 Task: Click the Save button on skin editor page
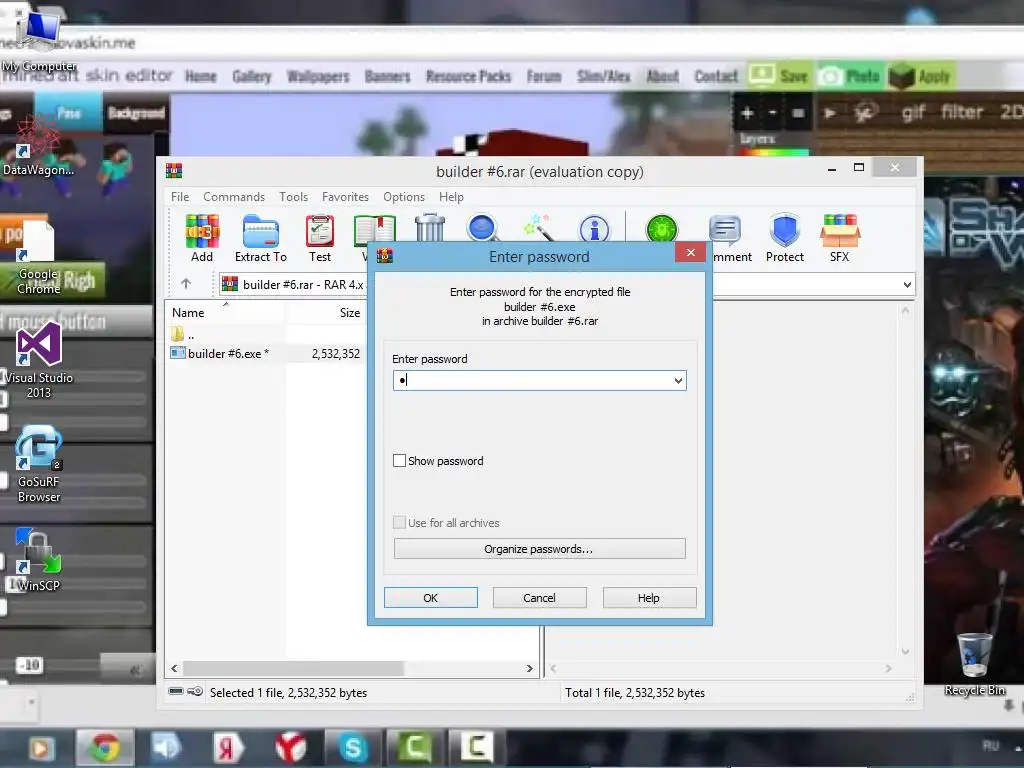point(779,76)
